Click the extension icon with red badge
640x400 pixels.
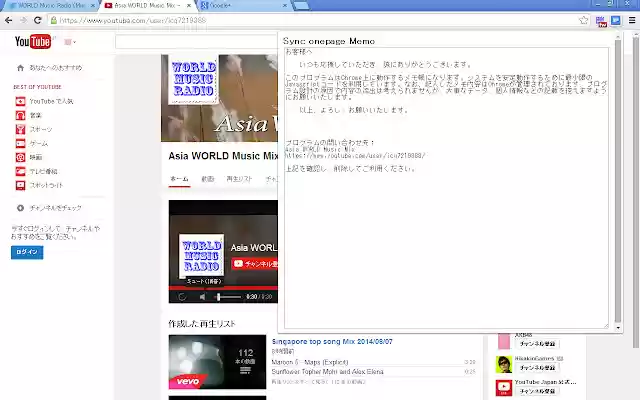pos(601,21)
